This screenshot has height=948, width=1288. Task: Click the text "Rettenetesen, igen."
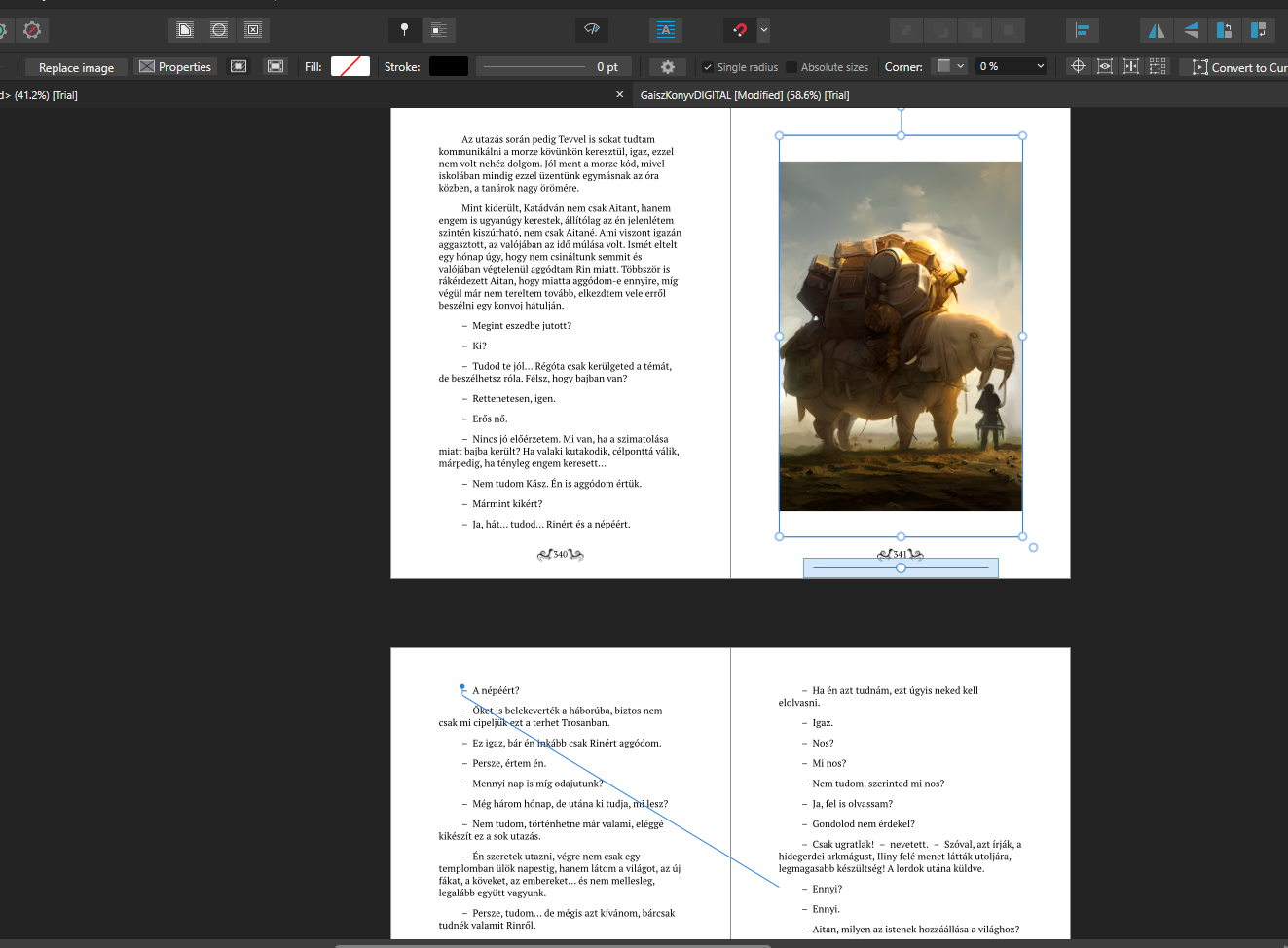(x=514, y=399)
